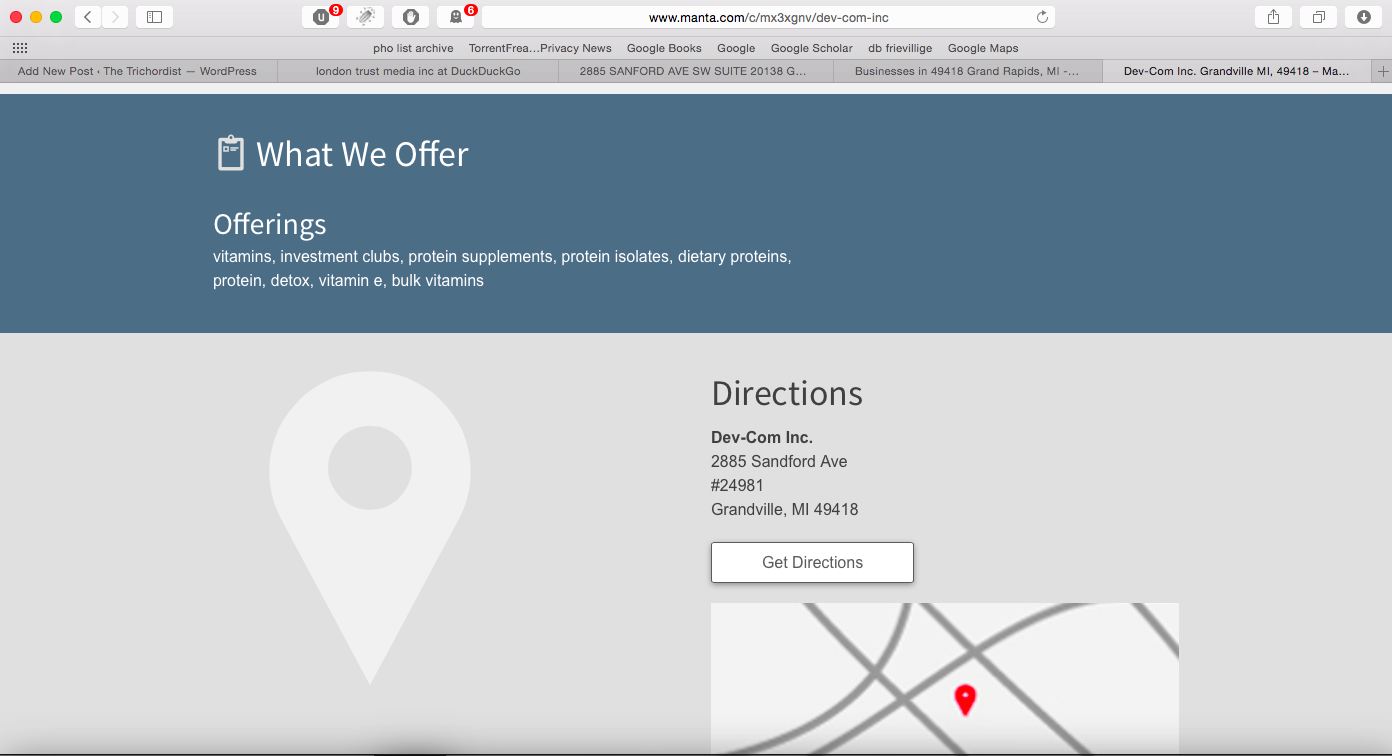Switch to the Trichordist WordPress tab
1392x756 pixels.
[x=137, y=71]
